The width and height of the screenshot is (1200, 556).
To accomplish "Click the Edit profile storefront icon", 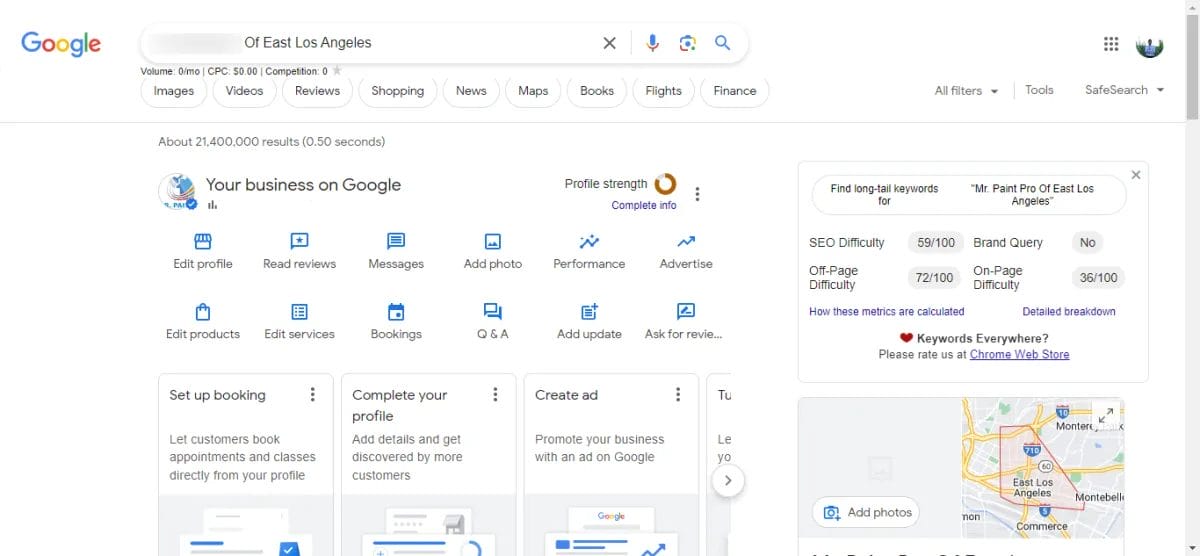I will coord(203,241).
